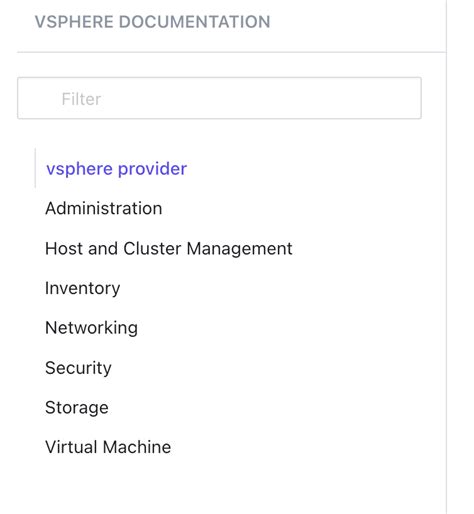Expand Host and Cluster Management category
Image resolution: width=474 pixels, height=514 pixels.
169,248
